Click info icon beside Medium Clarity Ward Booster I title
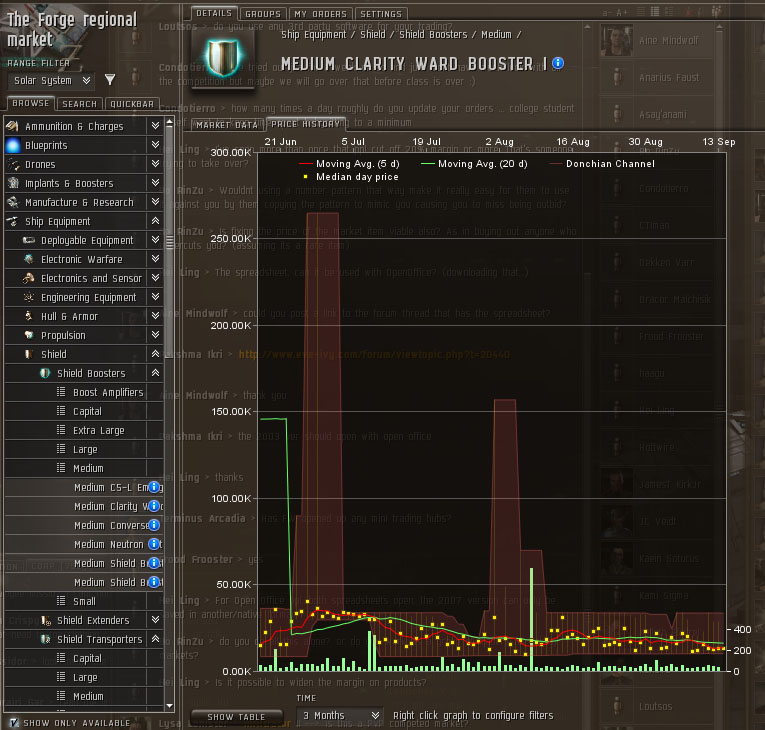The image size is (765, 730). click(558, 63)
